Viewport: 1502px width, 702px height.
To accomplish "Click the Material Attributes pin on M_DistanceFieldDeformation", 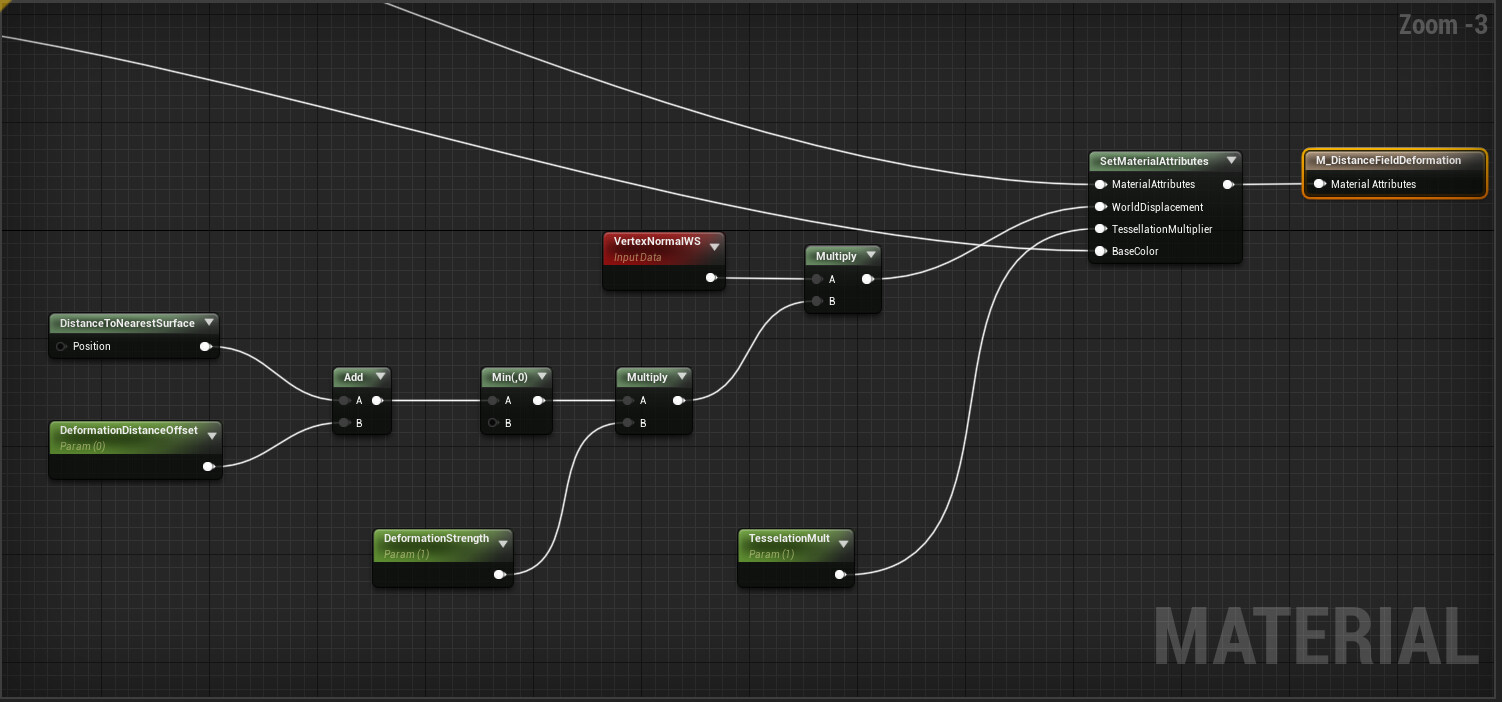I will click(1319, 184).
